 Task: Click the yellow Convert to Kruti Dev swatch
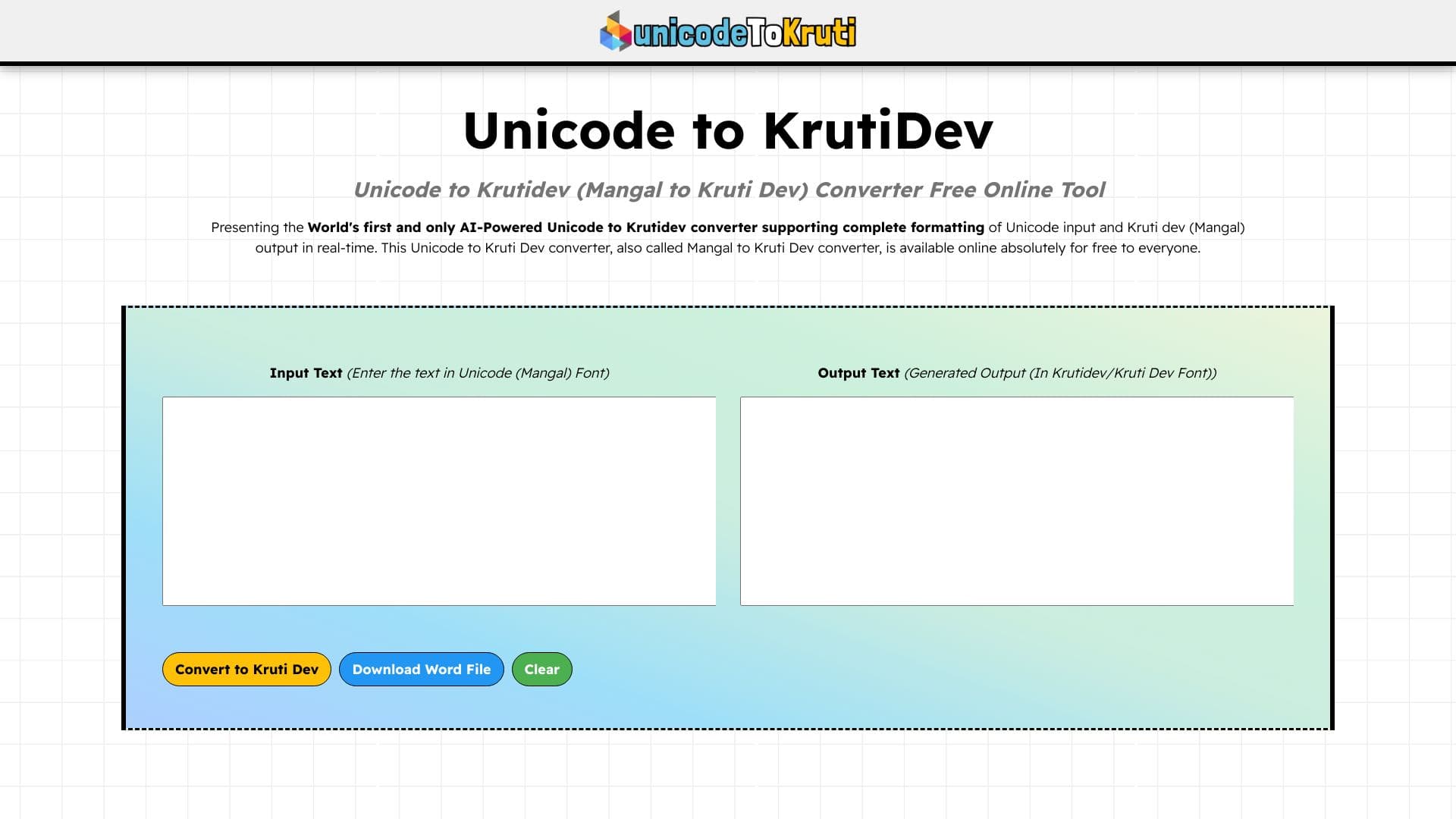click(x=246, y=669)
